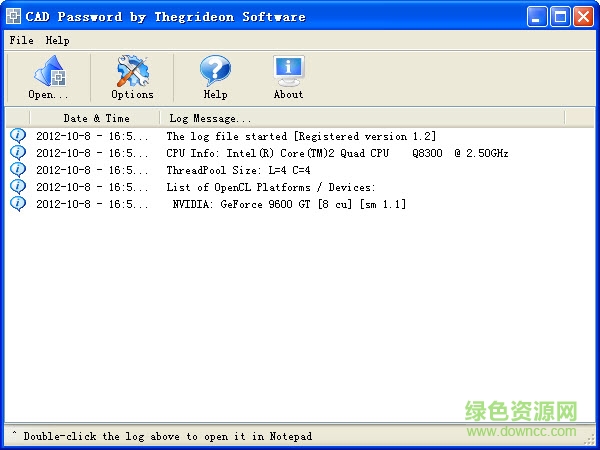This screenshot has height=450, width=600.
Task: Sort by the Date & Time column header
Action: point(96,118)
